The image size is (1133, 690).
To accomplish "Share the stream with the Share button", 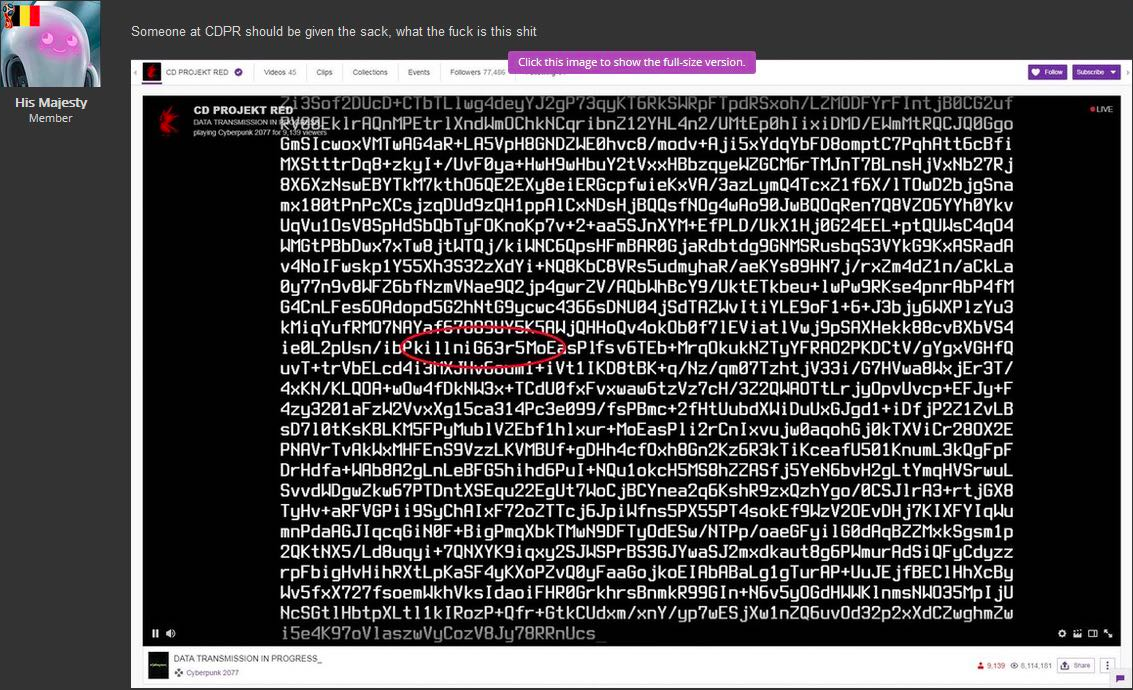I will point(1076,665).
